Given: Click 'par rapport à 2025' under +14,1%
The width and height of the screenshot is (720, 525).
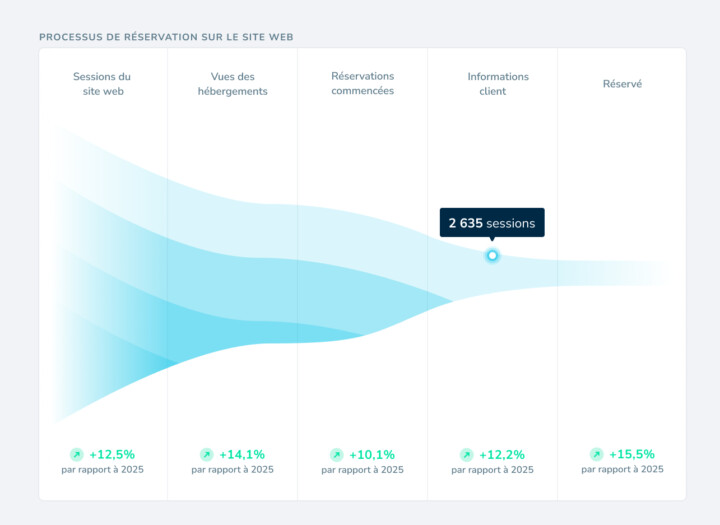Looking at the screenshot, I should pos(232,469).
